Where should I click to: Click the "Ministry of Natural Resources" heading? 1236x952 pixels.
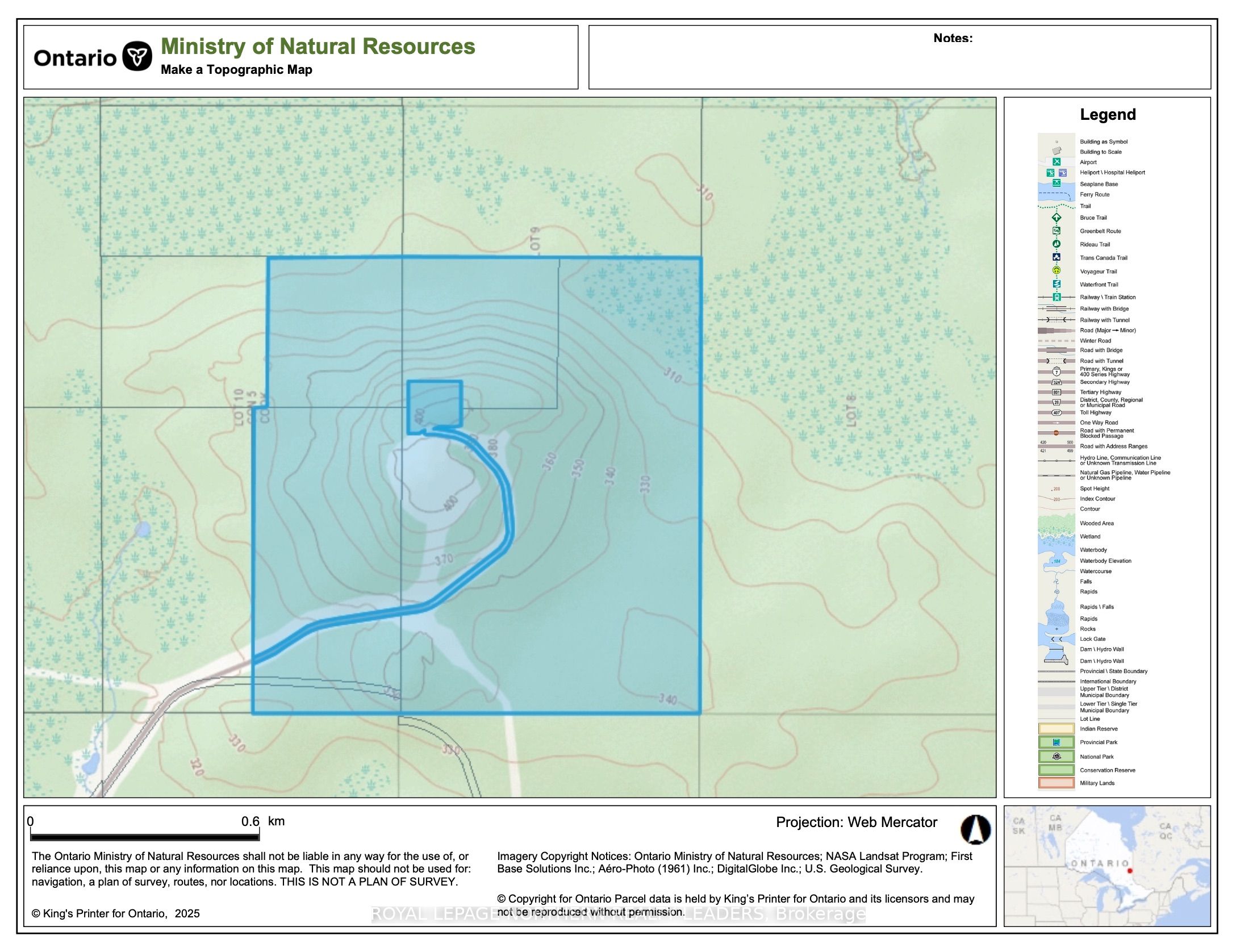point(318,47)
